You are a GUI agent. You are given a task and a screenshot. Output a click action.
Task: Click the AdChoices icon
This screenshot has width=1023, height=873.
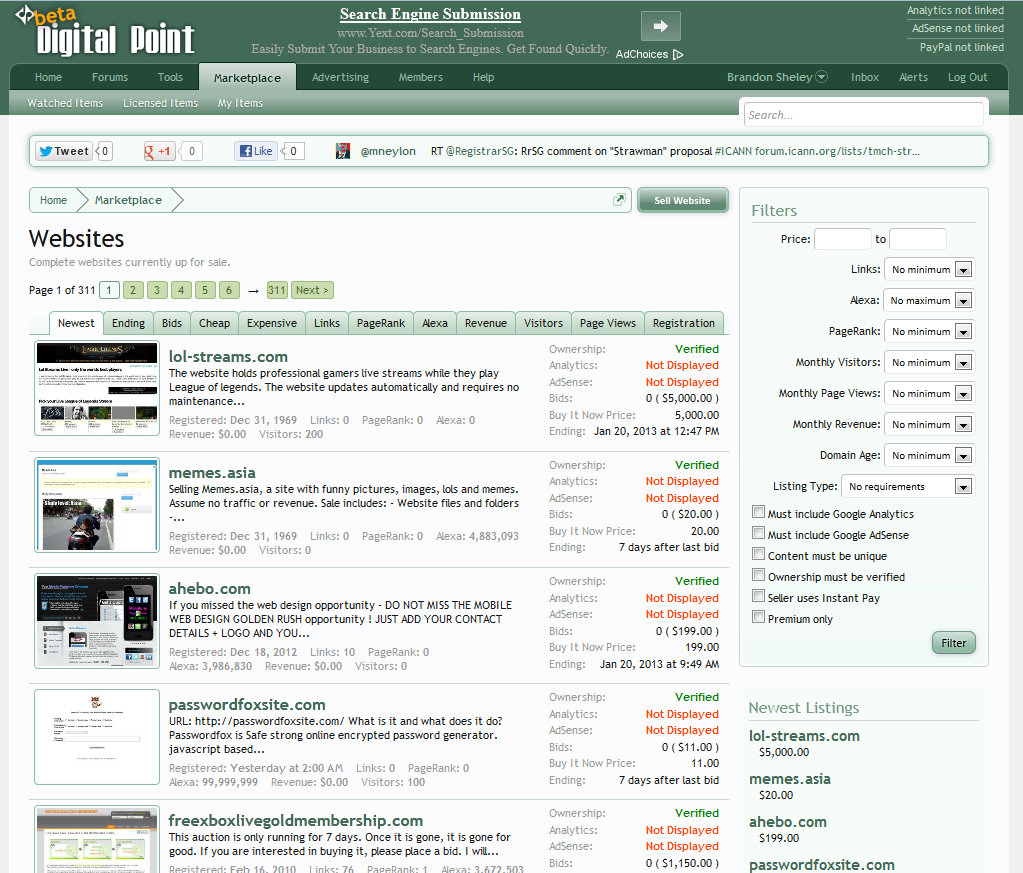[x=678, y=54]
